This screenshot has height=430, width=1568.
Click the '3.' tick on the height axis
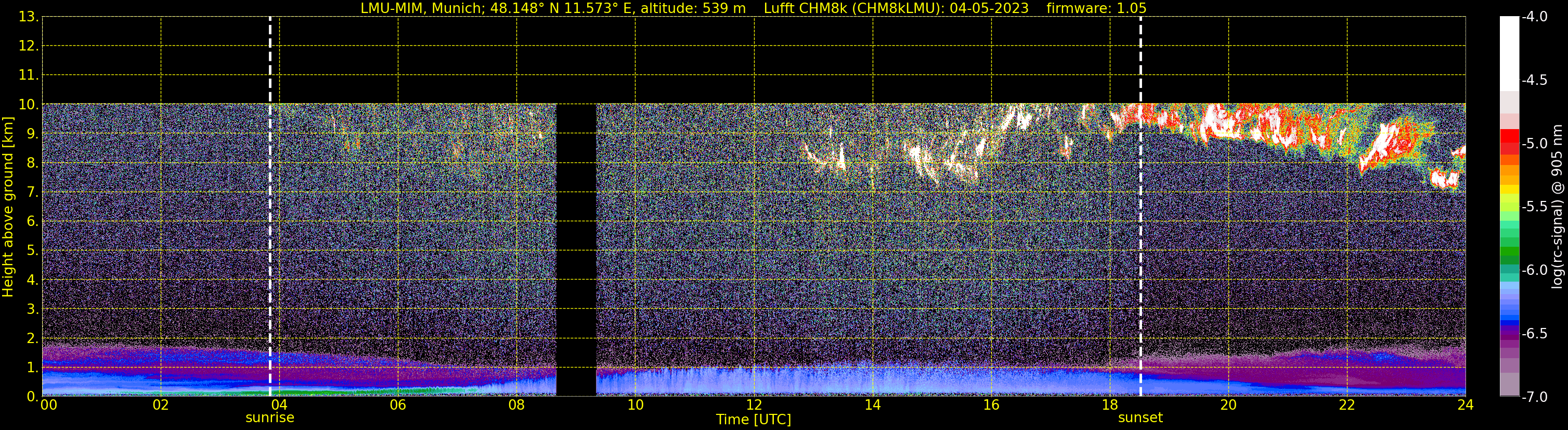[32, 309]
